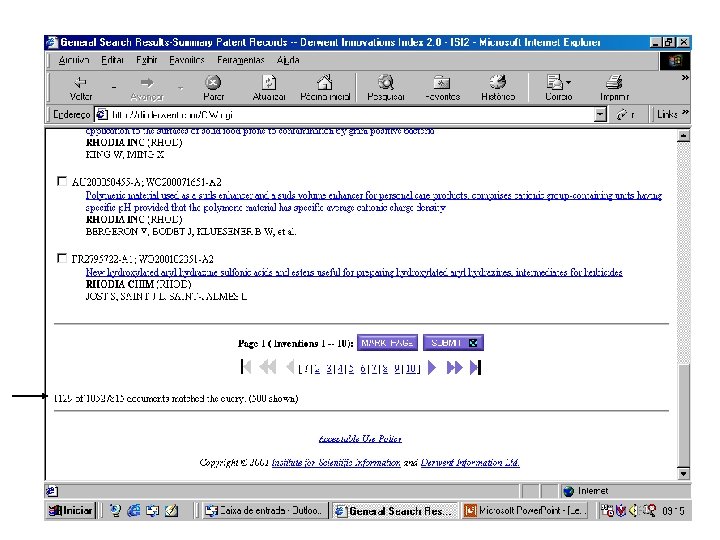720x540 pixels.
Task: Jump to last page navigation icon
Action: [x=475, y=367]
